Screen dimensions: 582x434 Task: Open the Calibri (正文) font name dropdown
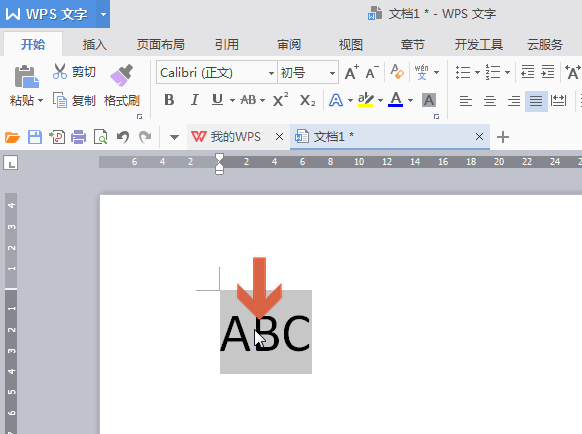point(272,73)
